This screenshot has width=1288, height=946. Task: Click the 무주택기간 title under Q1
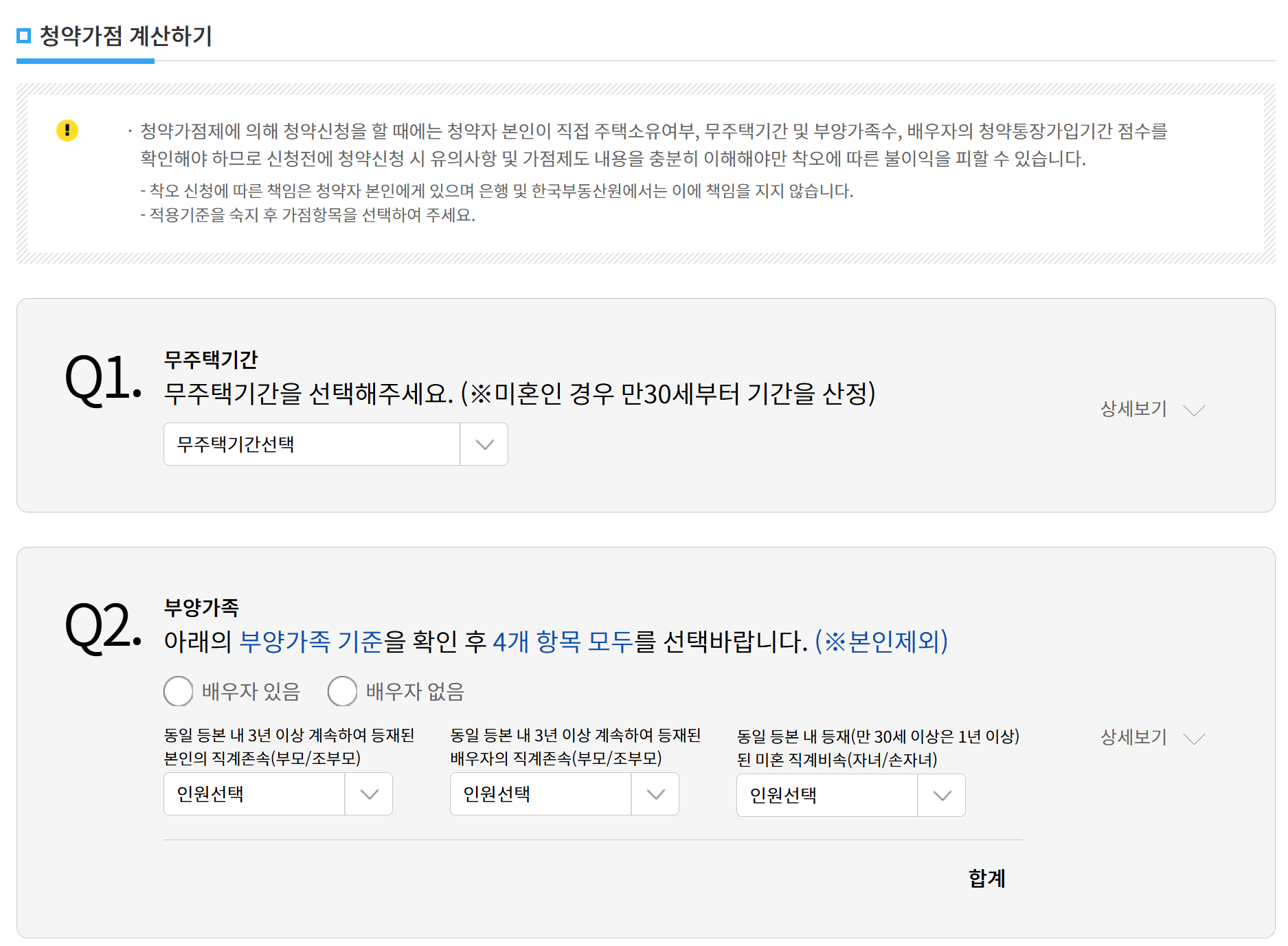point(211,359)
